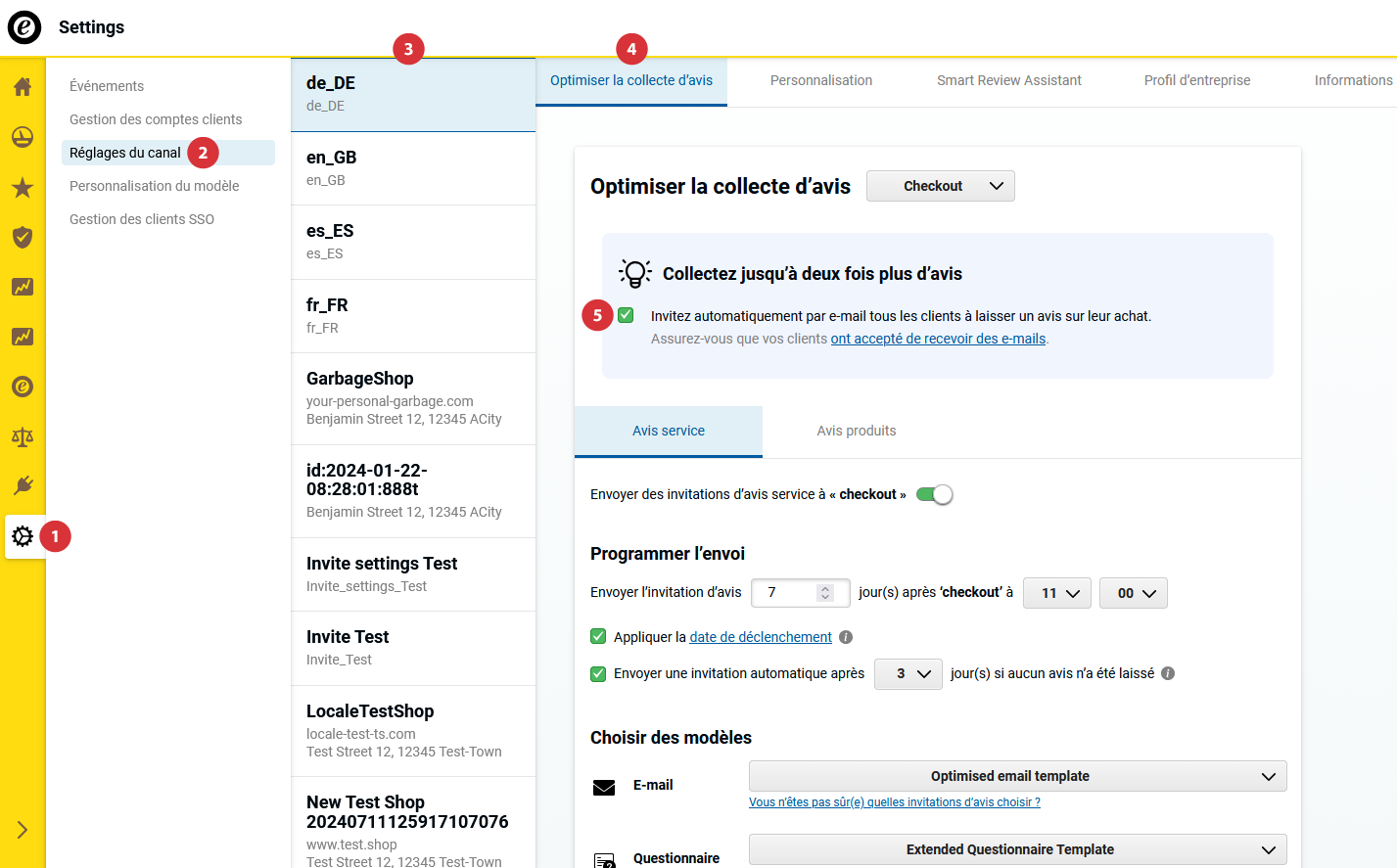Switch off service review invitations toggle
The image size is (1397, 868).
pyautogui.click(x=935, y=494)
